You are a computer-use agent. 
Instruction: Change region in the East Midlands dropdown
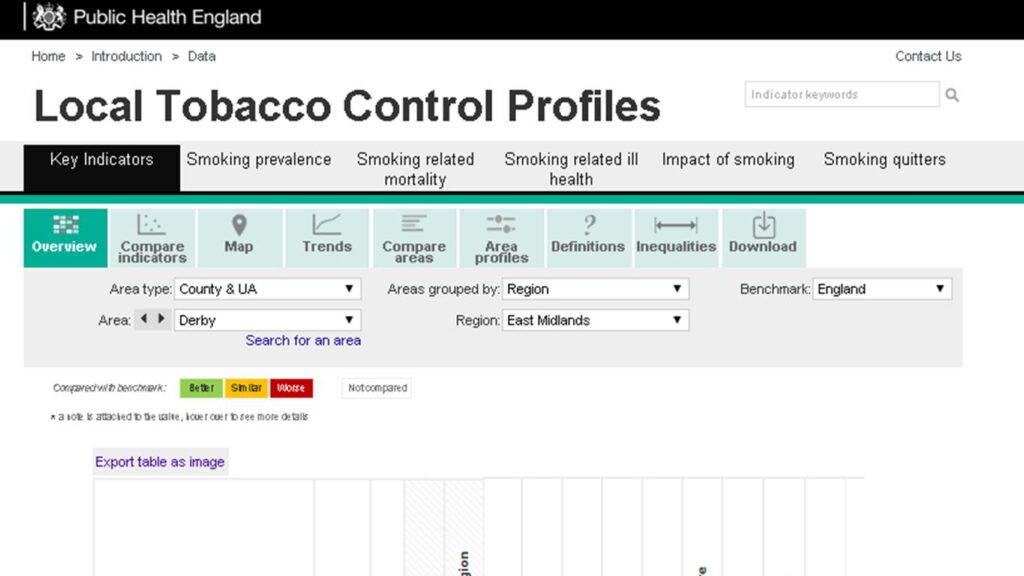pos(596,320)
